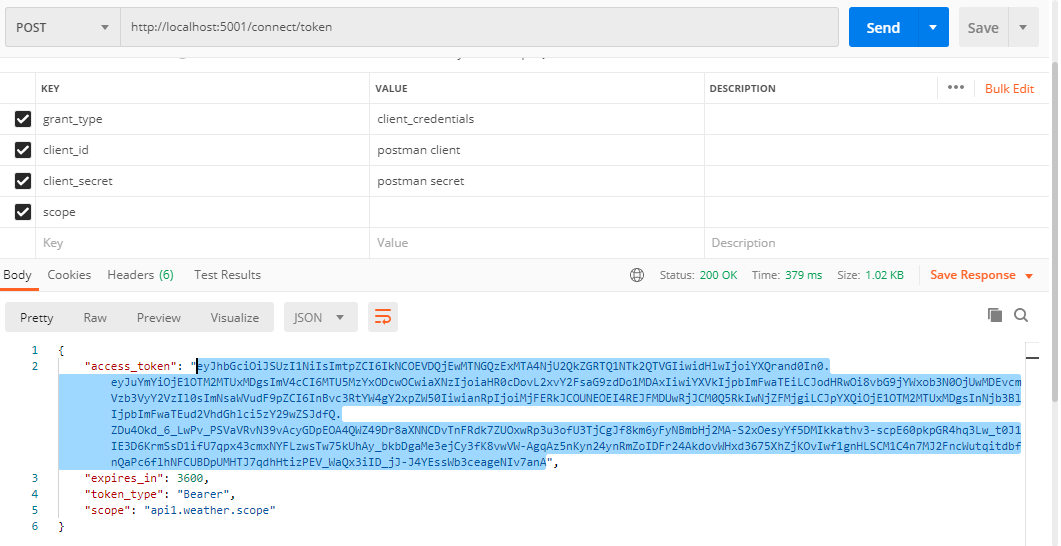Click the "token_type" Bearer line

(x=159, y=494)
